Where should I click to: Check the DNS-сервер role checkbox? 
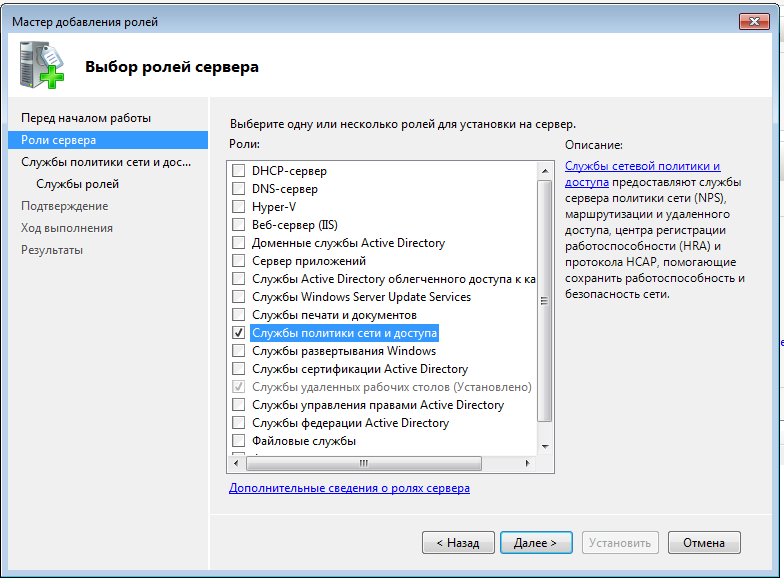(238, 189)
